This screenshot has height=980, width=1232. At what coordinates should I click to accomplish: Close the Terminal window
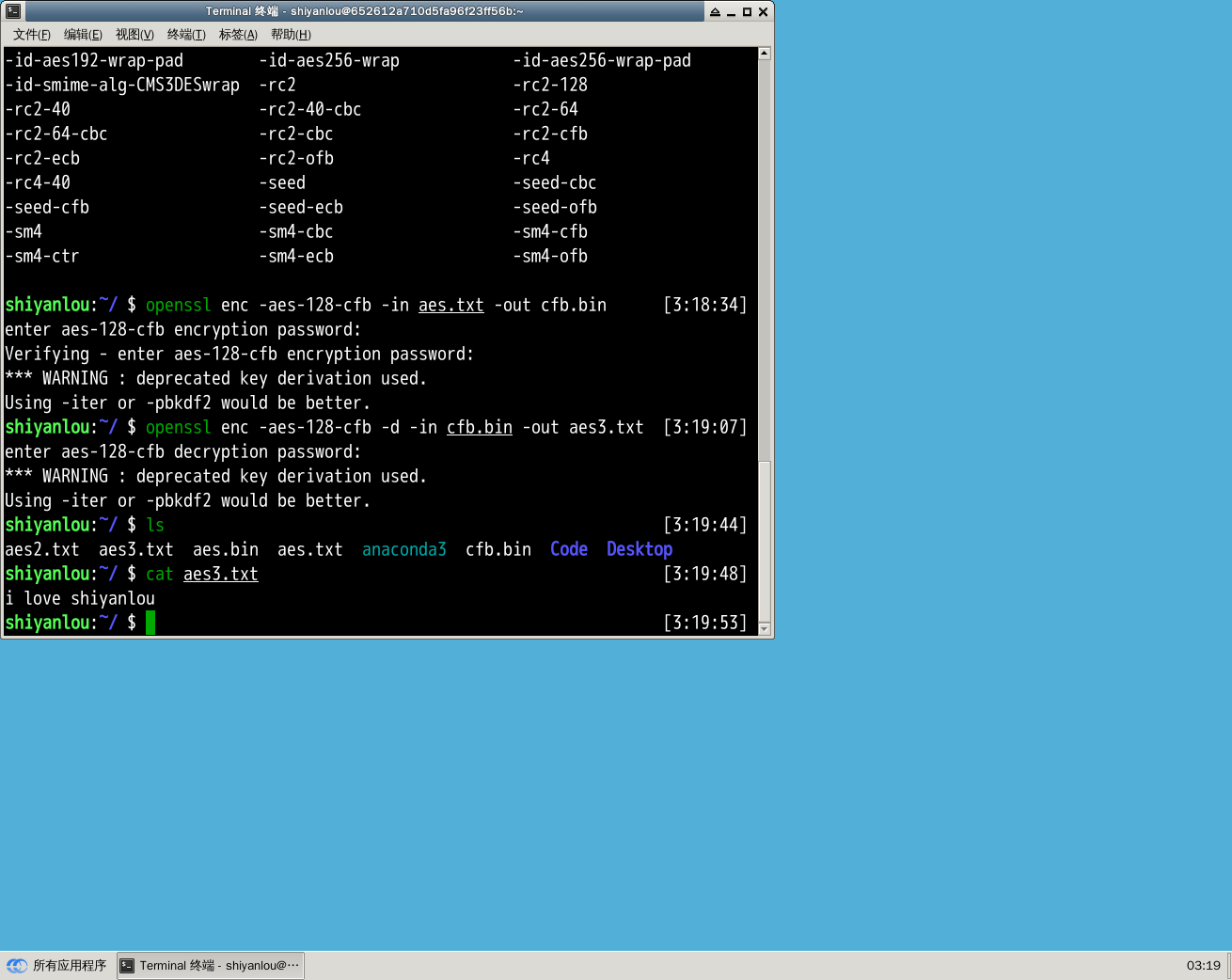(763, 12)
